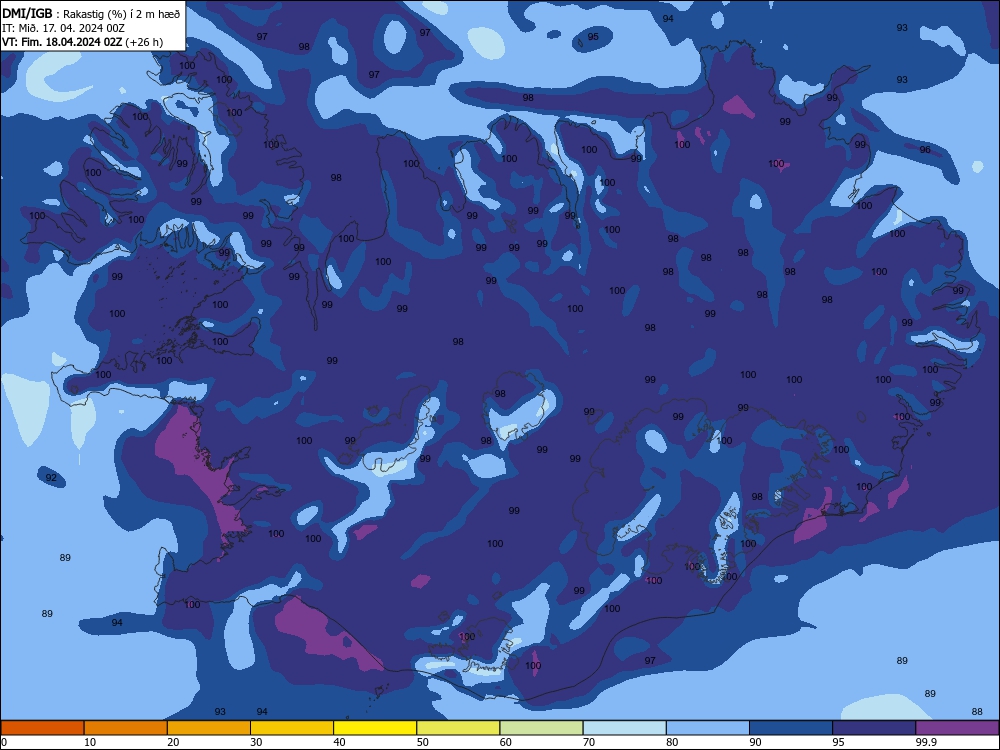Image resolution: width=1000 pixels, height=750 pixels.
Task: Click the '92' humidity value on the map
Action: tap(51, 478)
